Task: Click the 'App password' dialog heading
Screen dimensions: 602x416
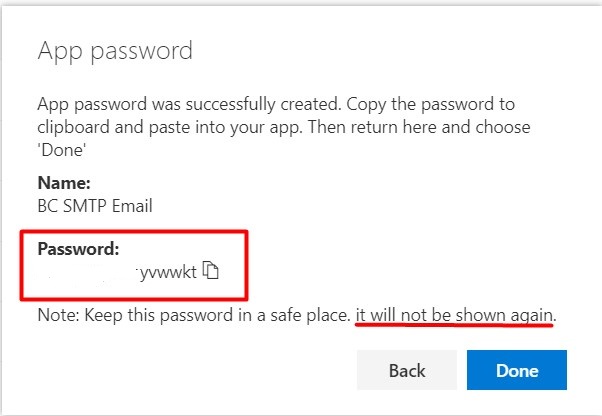Action: point(114,50)
